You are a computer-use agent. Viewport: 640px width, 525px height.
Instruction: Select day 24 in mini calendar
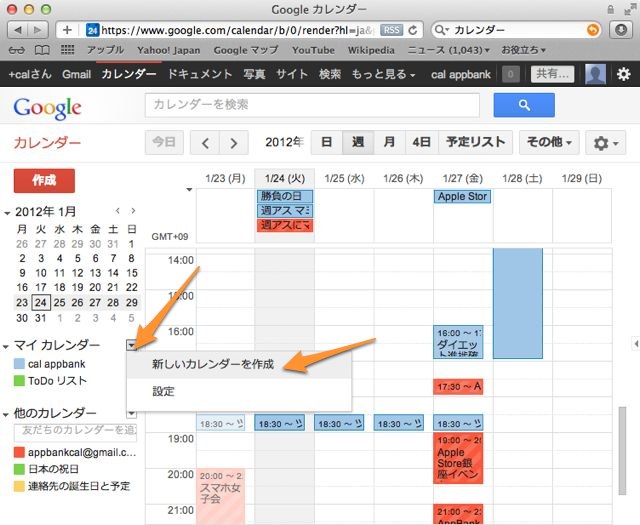pyautogui.click(x=41, y=303)
